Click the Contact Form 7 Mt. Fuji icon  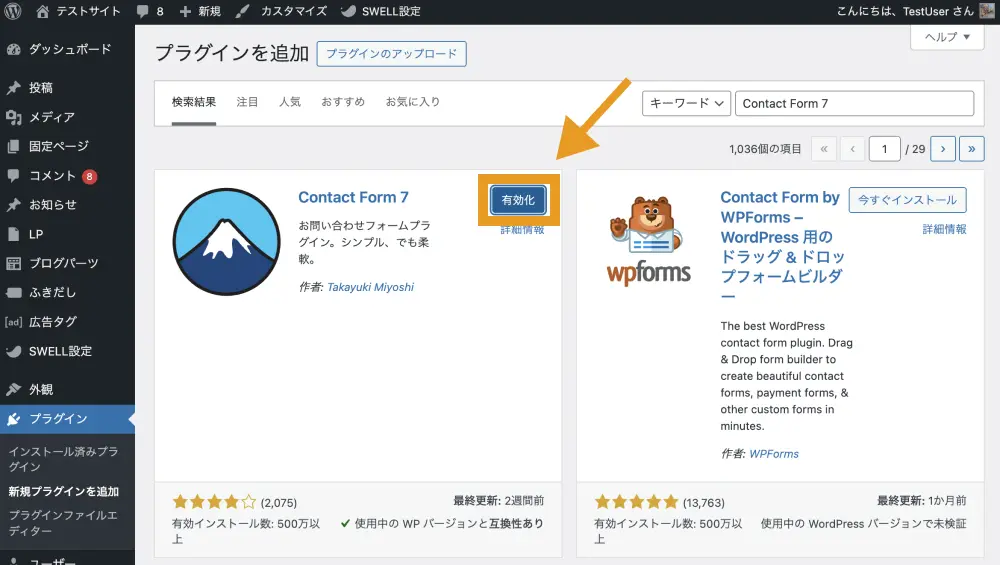pyautogui.click(x=225, y=241)
